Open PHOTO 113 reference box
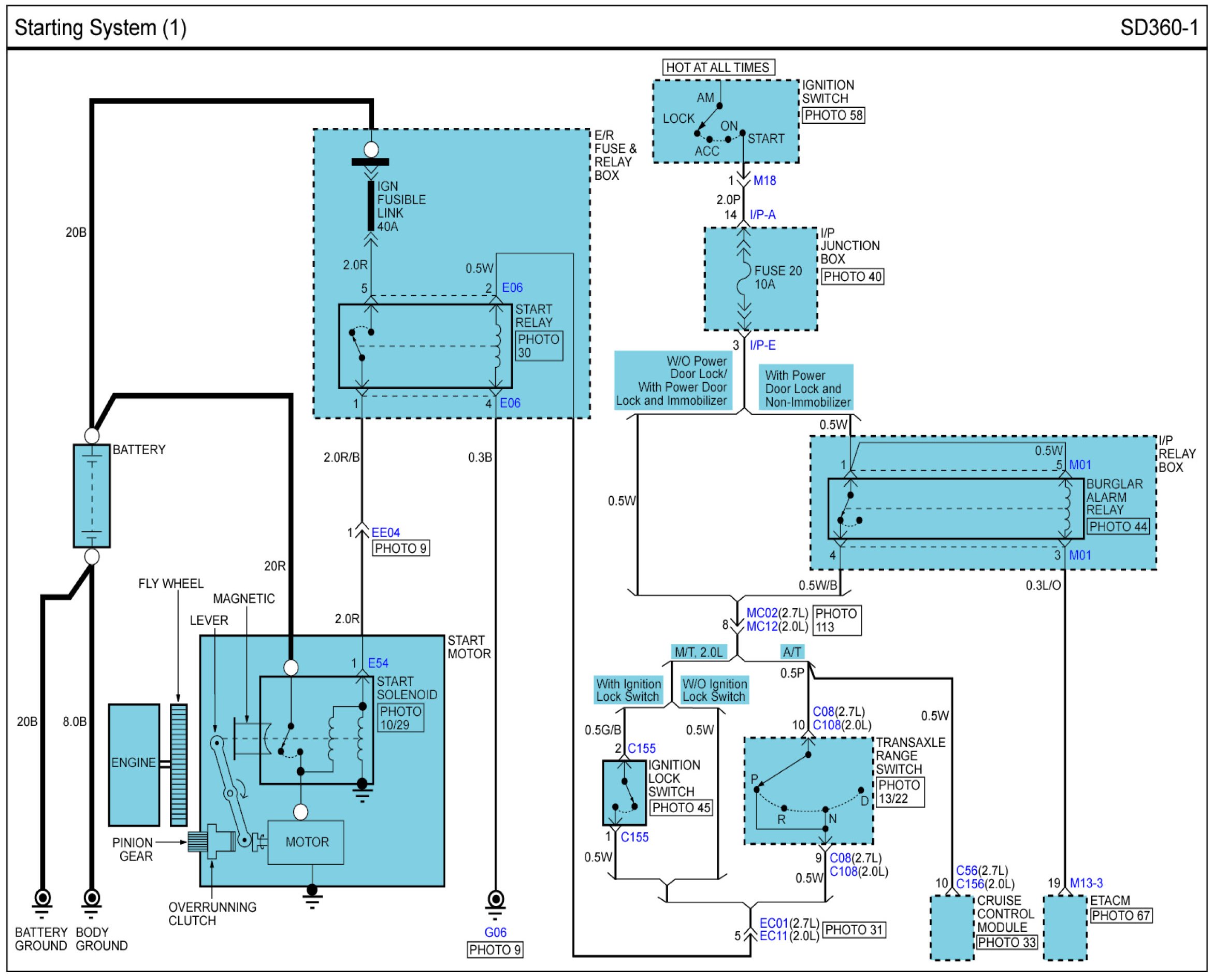The width and height of the screenshot is (1214, 980). pyautogui.click(x=836, y=621)
